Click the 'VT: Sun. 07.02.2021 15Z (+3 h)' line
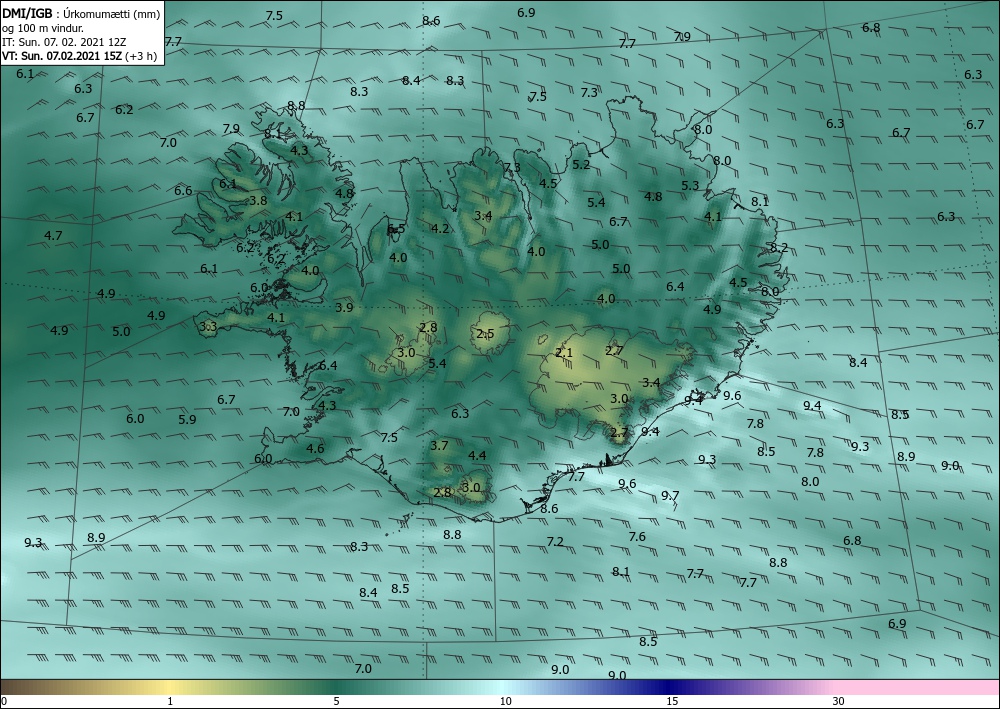The width and height of the screenshot is (1000, 709). click(x=80, y=56)
